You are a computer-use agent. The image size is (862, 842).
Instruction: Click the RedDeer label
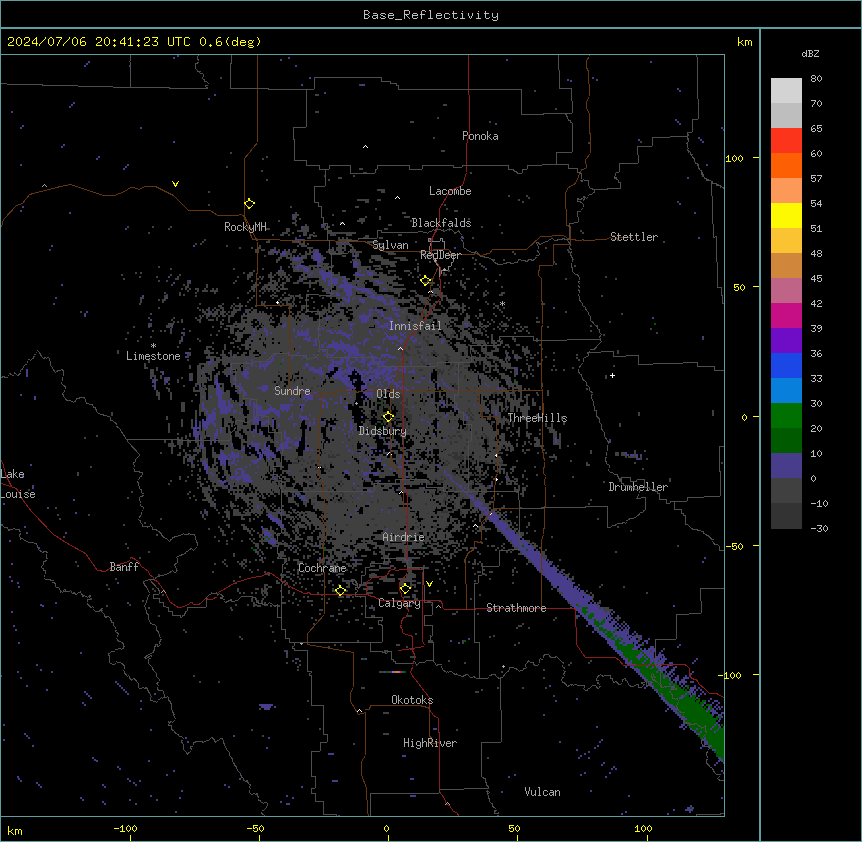440,255
